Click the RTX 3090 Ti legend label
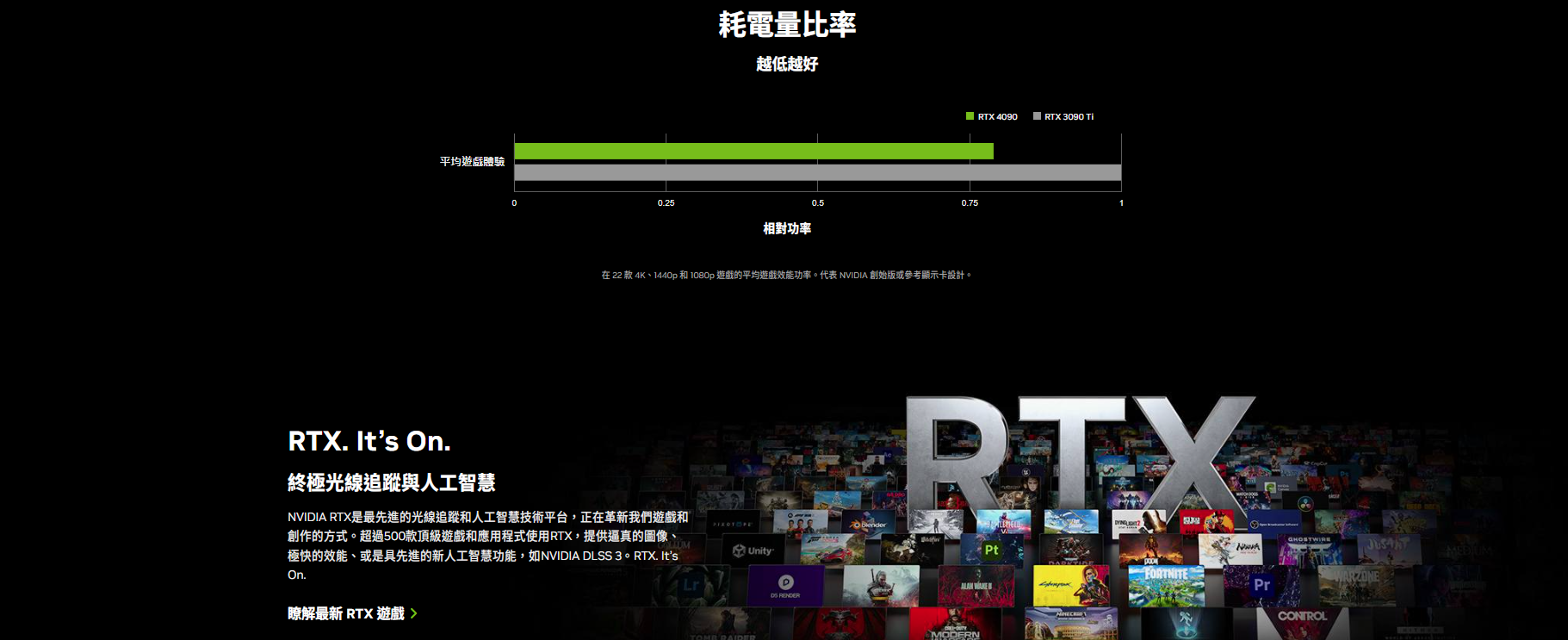 click(x=1069, y=116)
